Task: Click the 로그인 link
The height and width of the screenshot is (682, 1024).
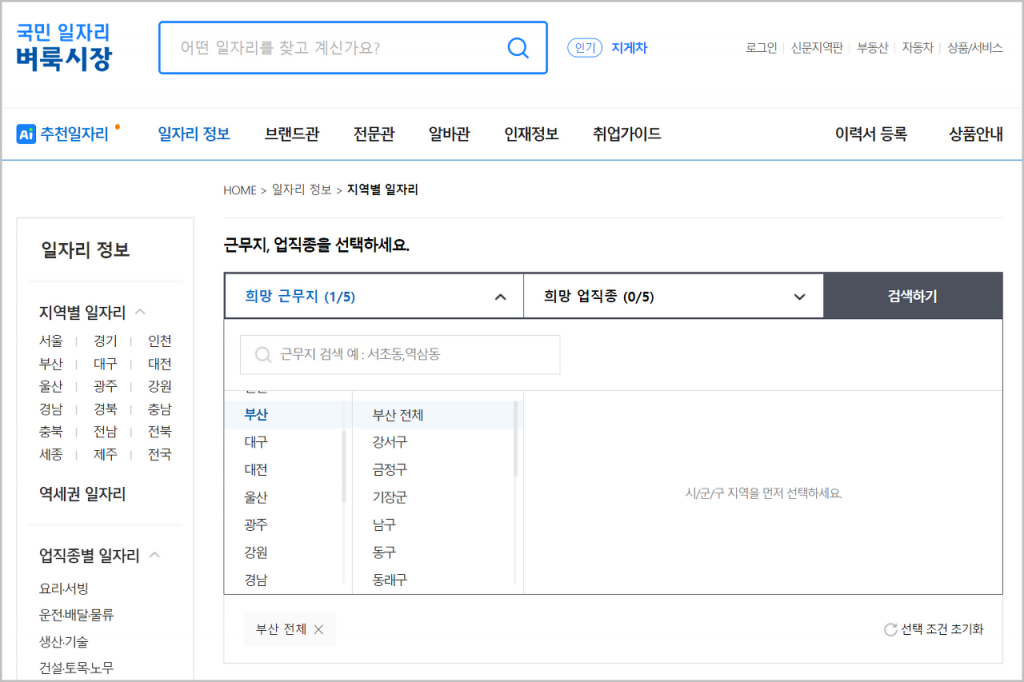Action: pyautogui.click(x=761, y=48)
